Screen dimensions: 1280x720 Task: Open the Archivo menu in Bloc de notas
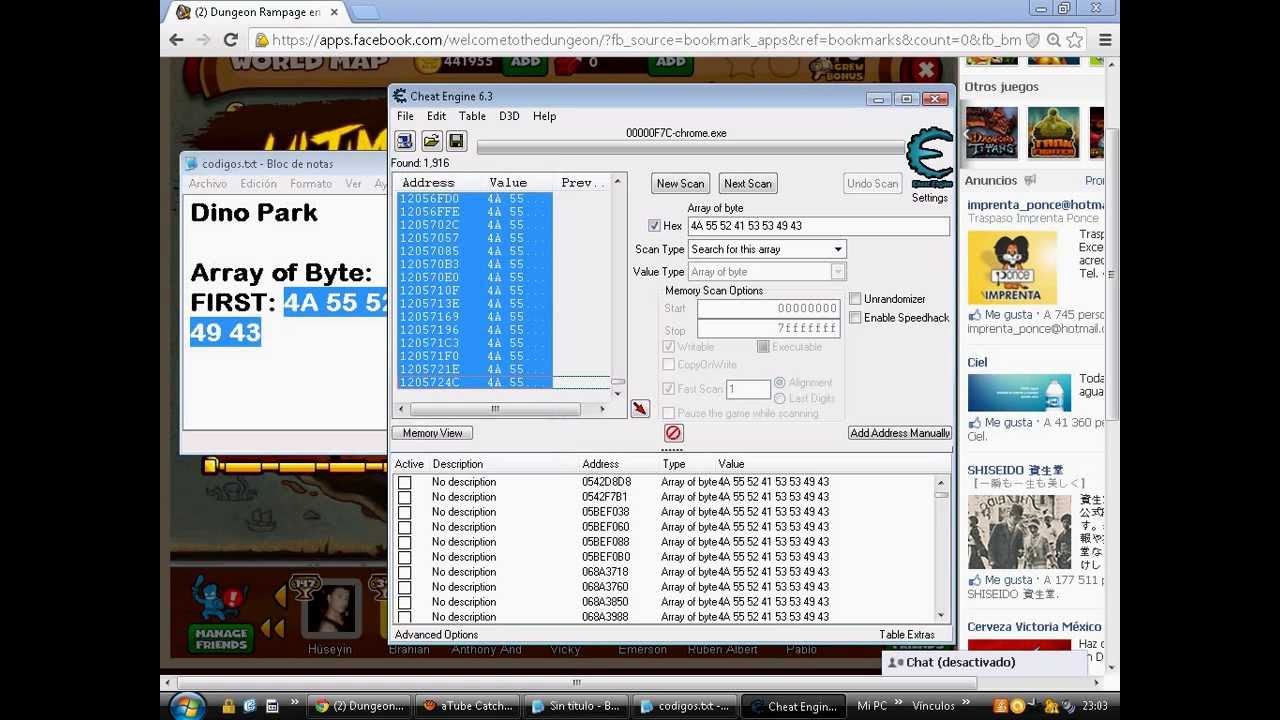[x=208, y=184]
